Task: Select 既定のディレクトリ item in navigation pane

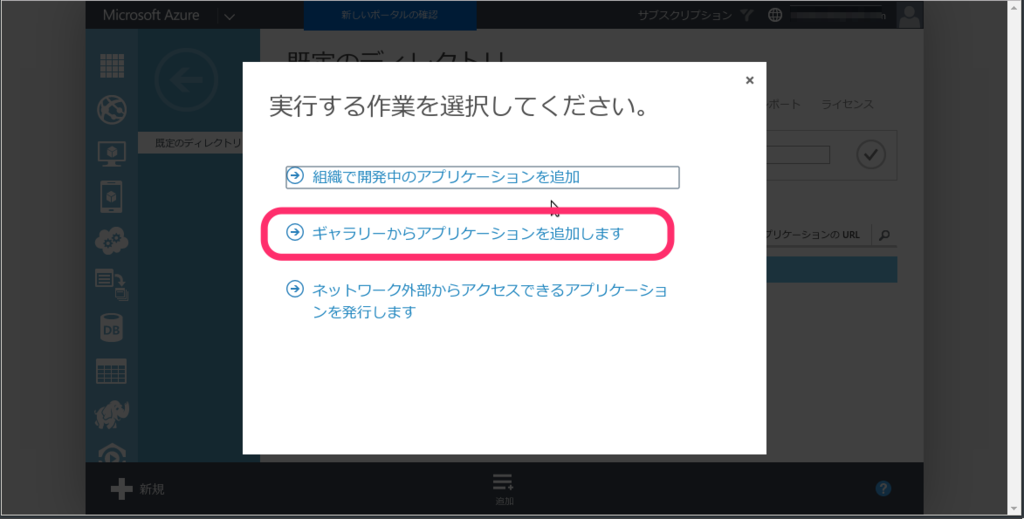Action: [191, 143]
